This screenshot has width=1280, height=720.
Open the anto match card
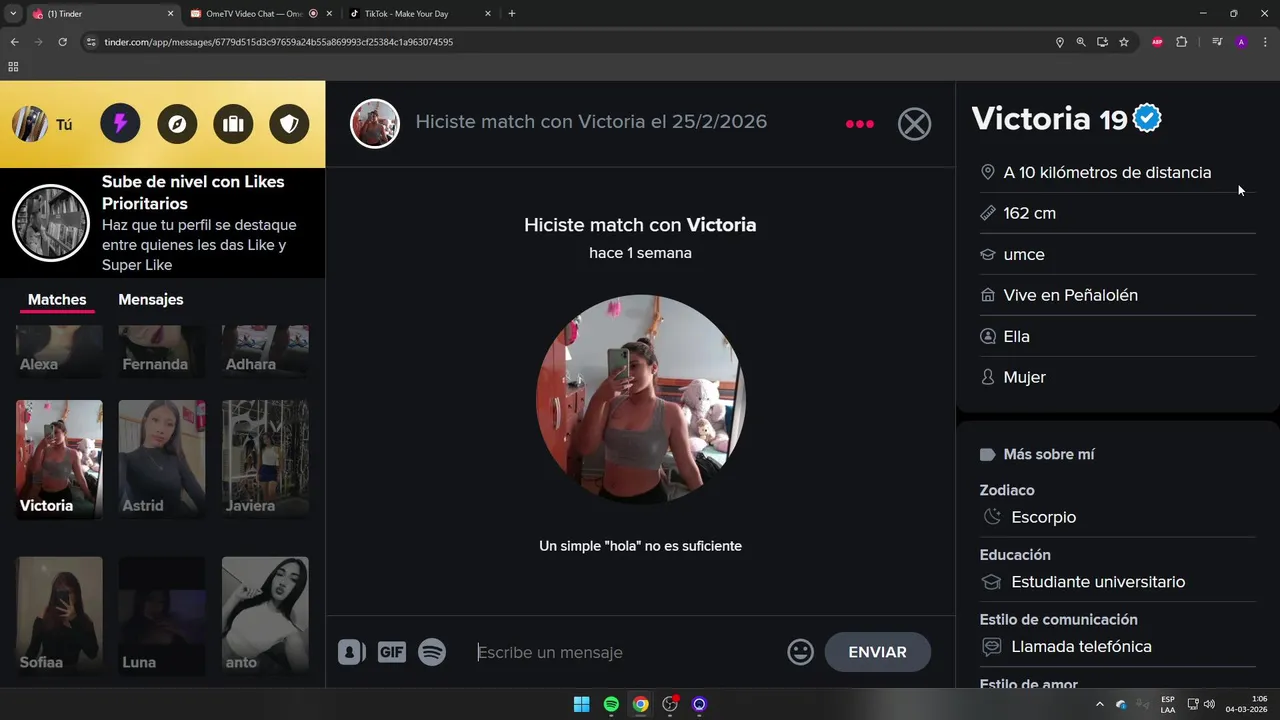point(265,615)
